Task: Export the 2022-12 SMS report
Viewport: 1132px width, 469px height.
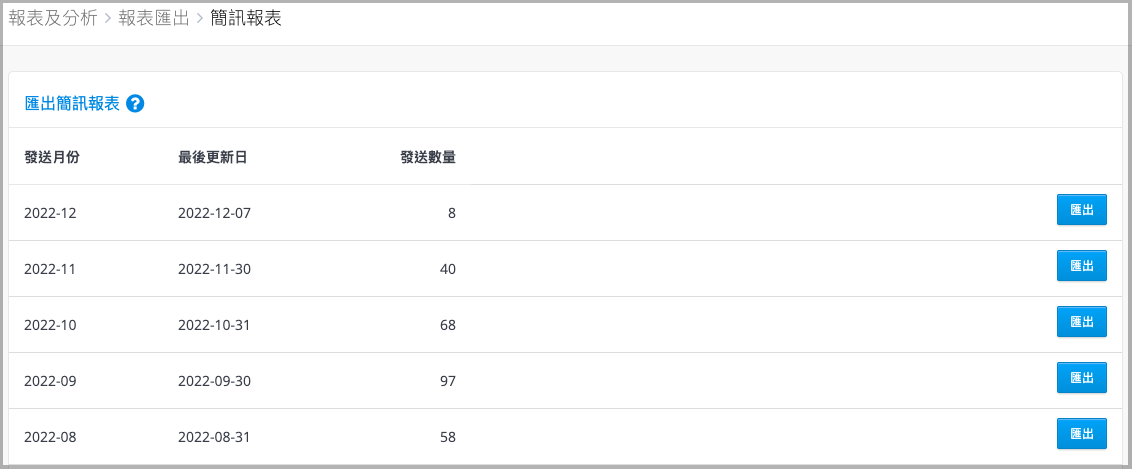Action: pyautogui.click(x=1081, y=210)
